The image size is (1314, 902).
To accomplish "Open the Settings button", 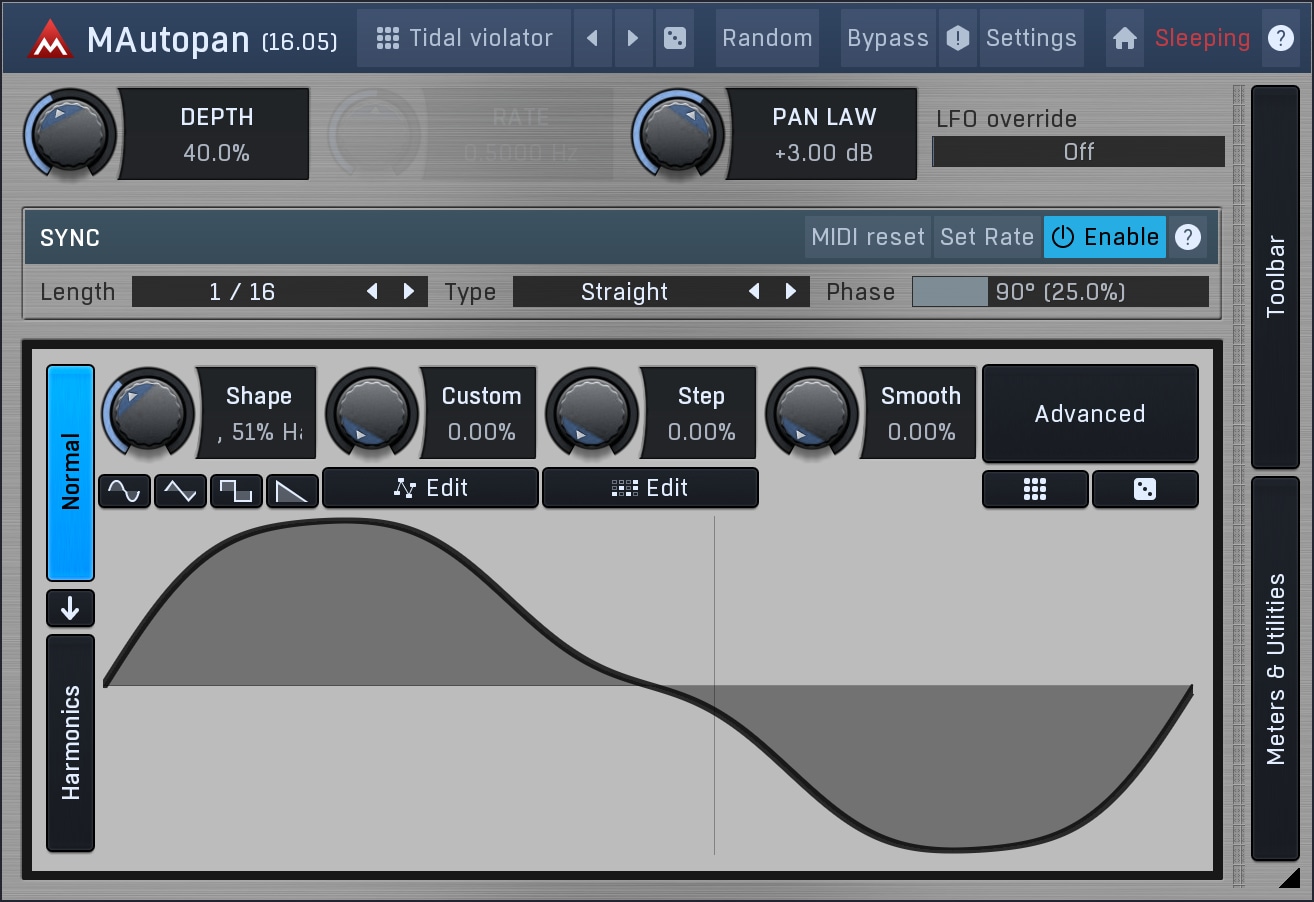I will (1031, 38).
